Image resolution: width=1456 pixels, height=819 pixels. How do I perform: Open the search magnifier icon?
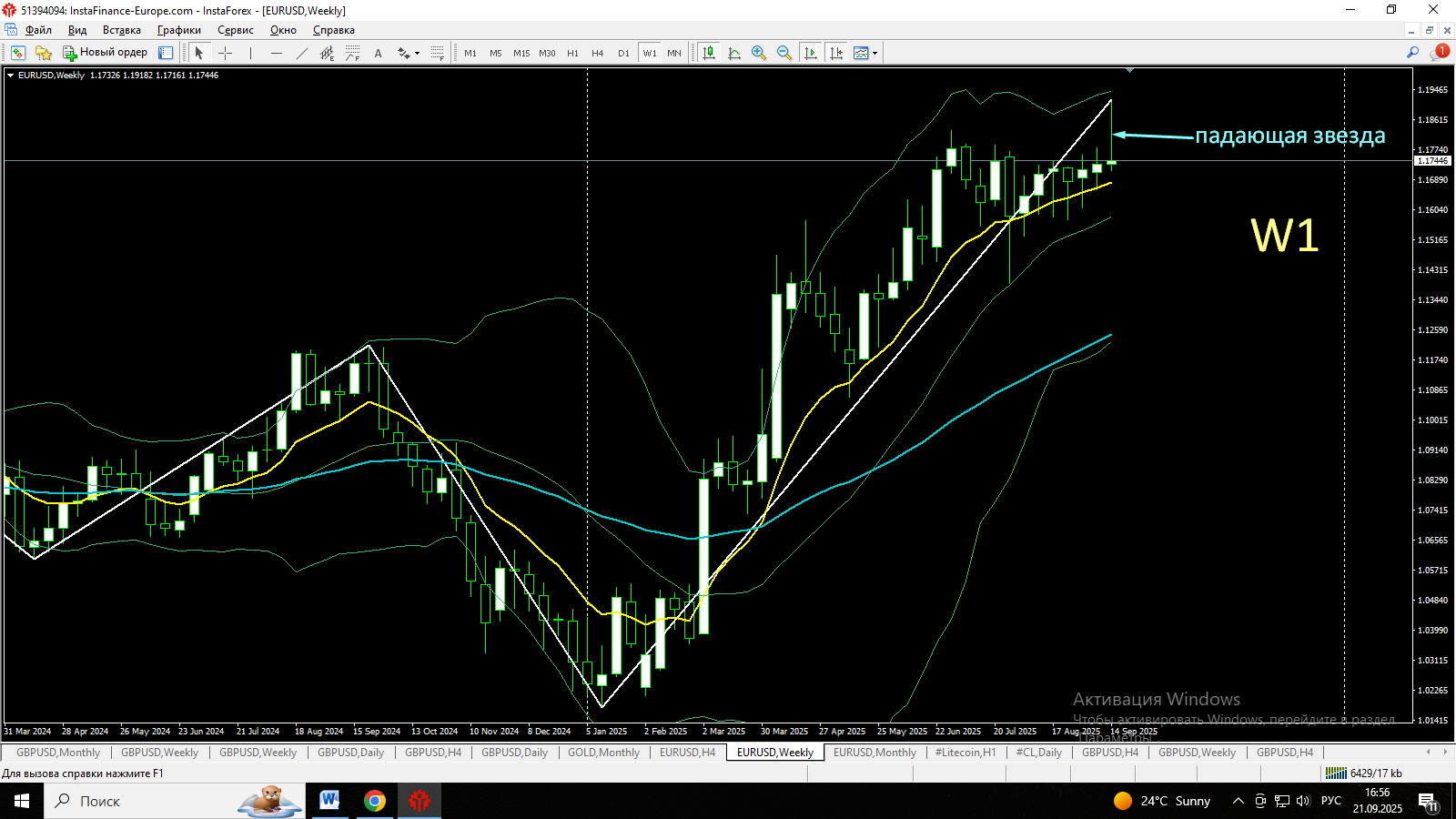pos(1412,53)
